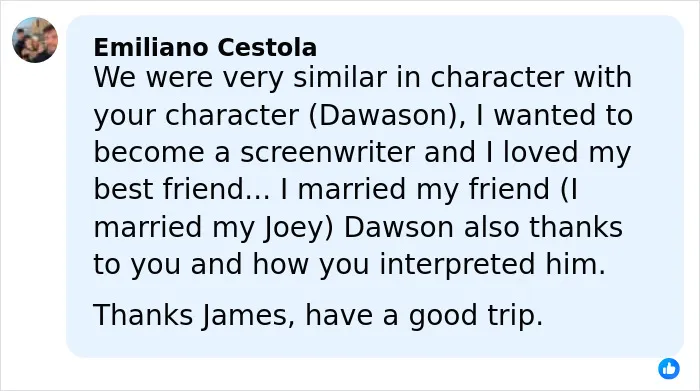
Task: Click the word "become" in the third line
Action: click(x=149, y=152)
